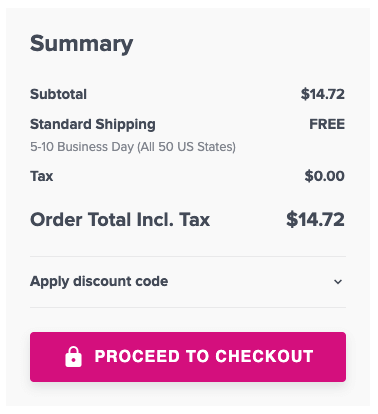Click the divider line above discount code

pos(188,257)
